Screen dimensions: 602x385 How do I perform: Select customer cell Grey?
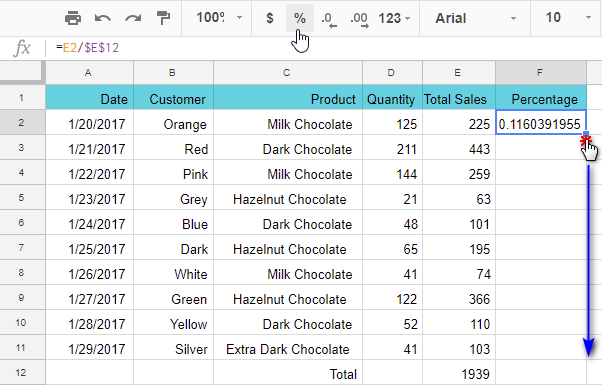tap(173, 197)
